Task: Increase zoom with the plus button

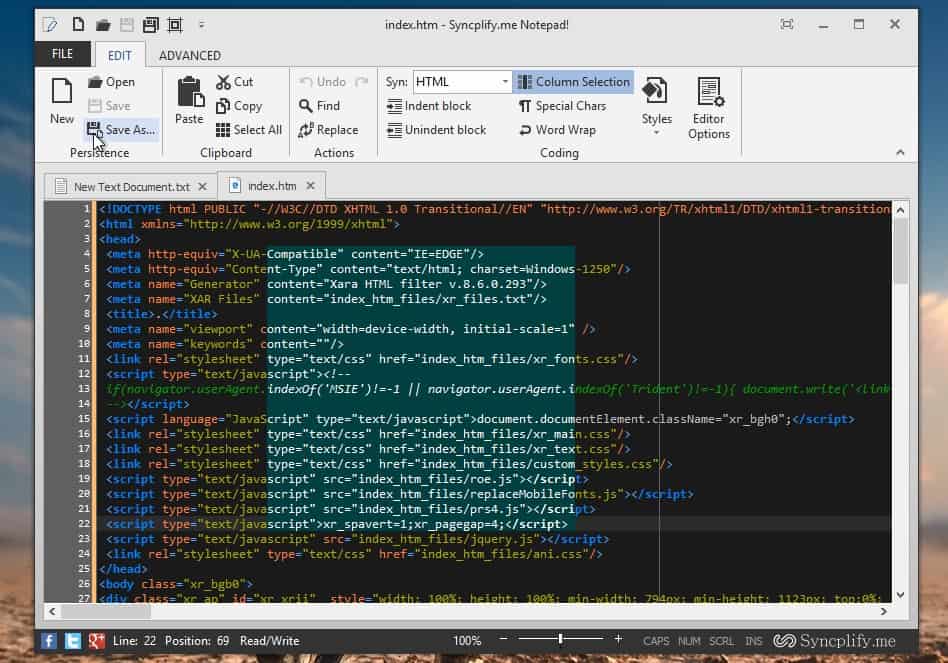Action: 618,638
